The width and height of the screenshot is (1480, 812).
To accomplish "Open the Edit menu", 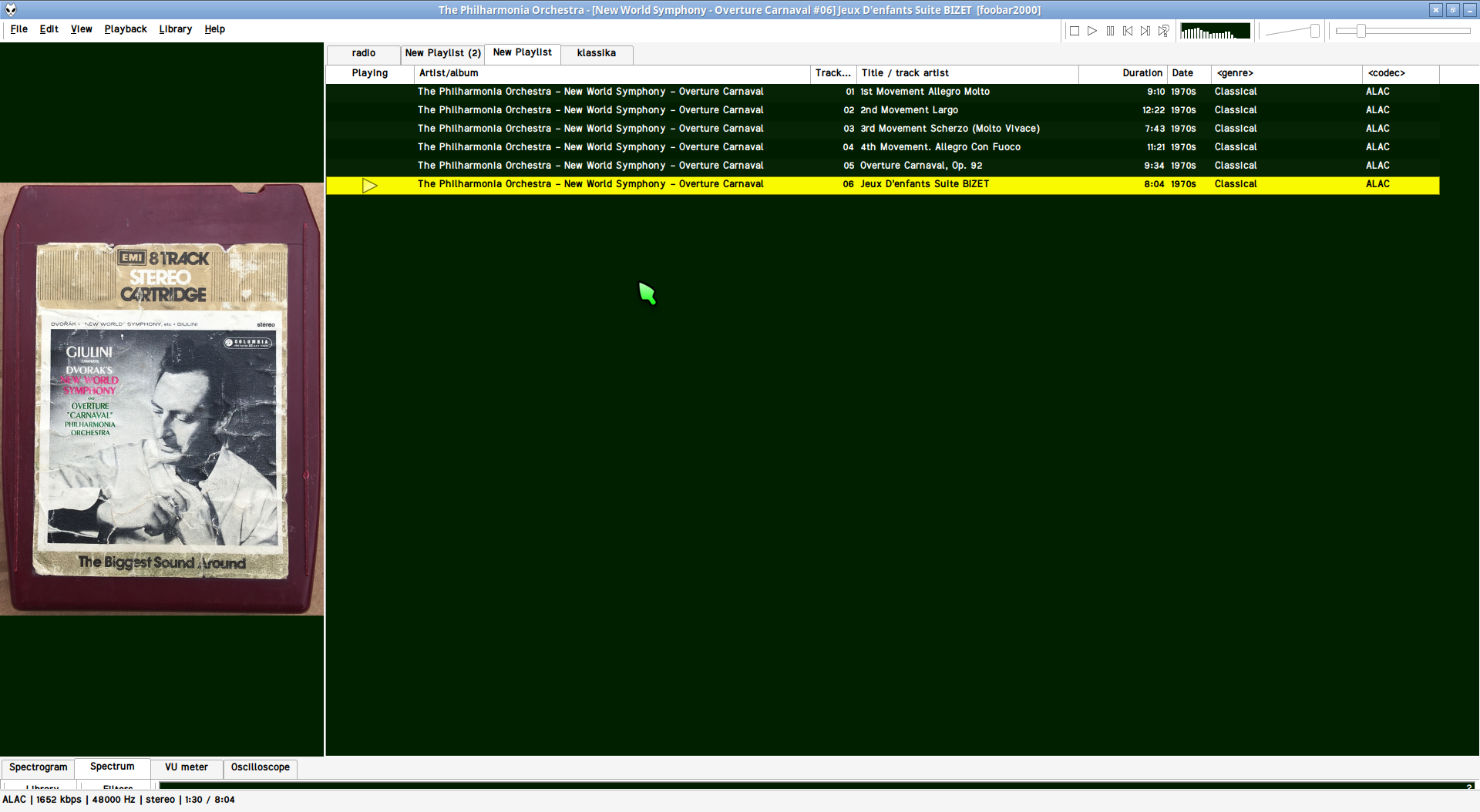I will click(49, 29).
